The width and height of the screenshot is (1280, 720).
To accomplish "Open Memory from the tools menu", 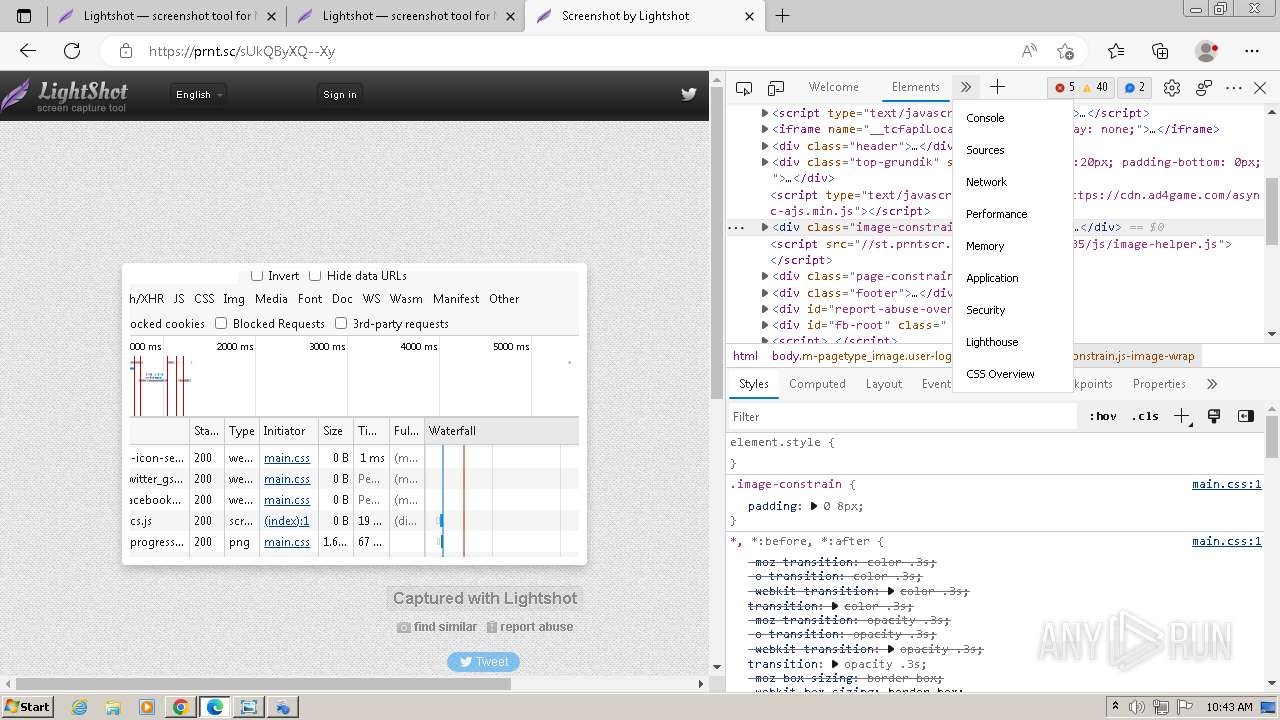I will pyautogui.click(x=1012, y=246).
